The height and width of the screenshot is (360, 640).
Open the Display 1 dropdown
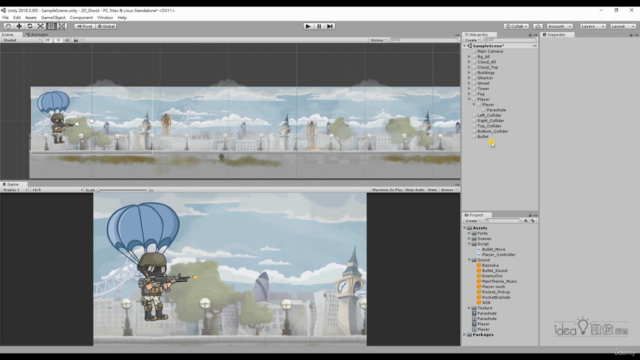(x=15, y=190)
